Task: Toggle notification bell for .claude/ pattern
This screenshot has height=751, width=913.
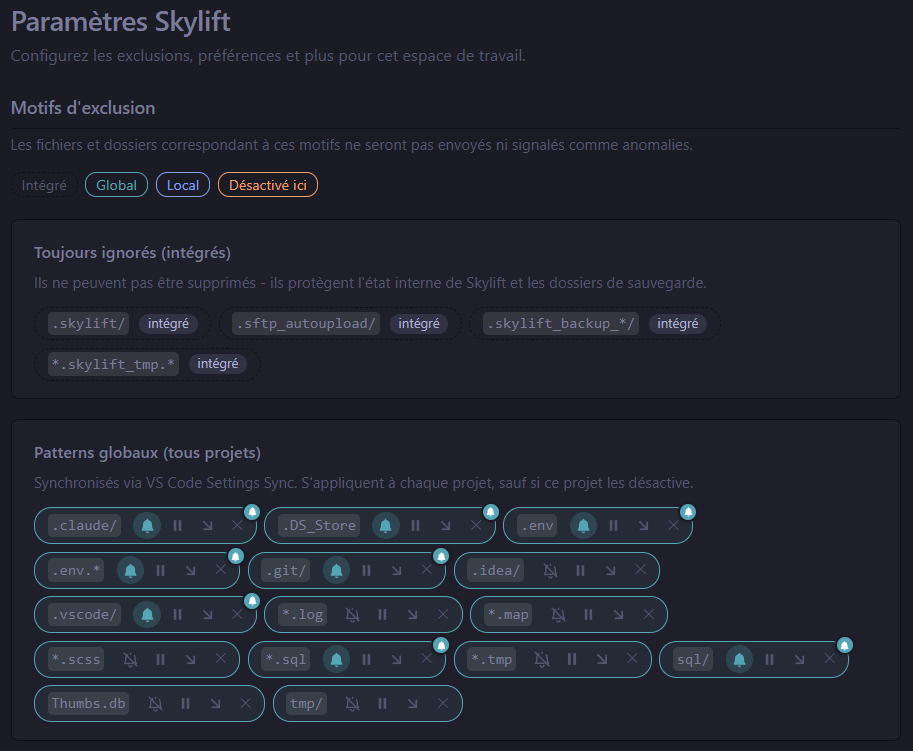Action: tap(147, 526)
